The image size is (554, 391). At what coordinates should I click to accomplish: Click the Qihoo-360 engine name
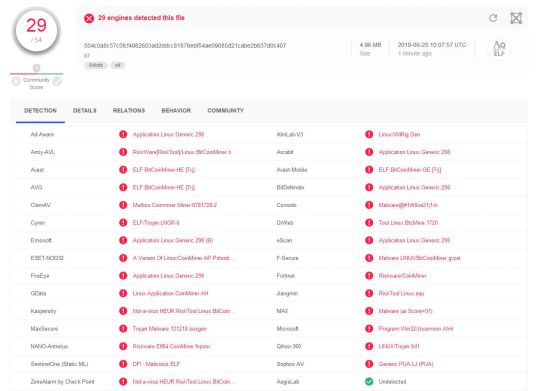(x=289, y=346)
